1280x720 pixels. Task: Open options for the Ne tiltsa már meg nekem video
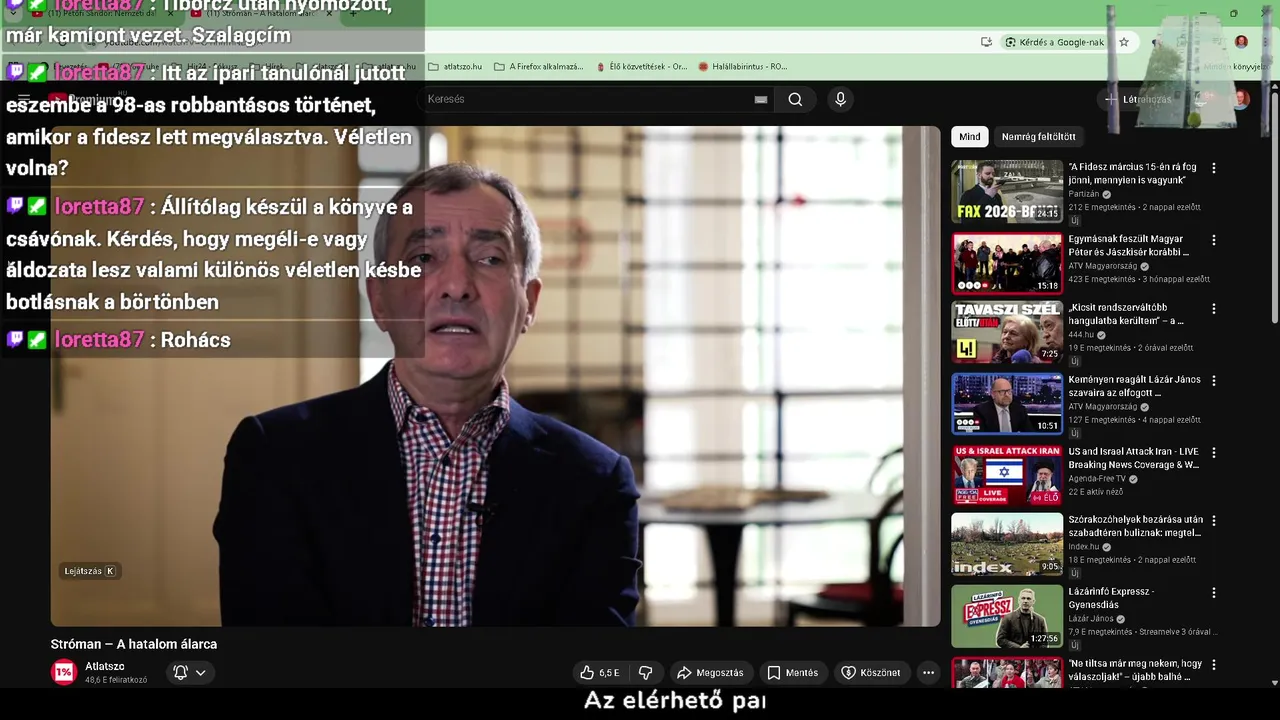click(1214, 665)
